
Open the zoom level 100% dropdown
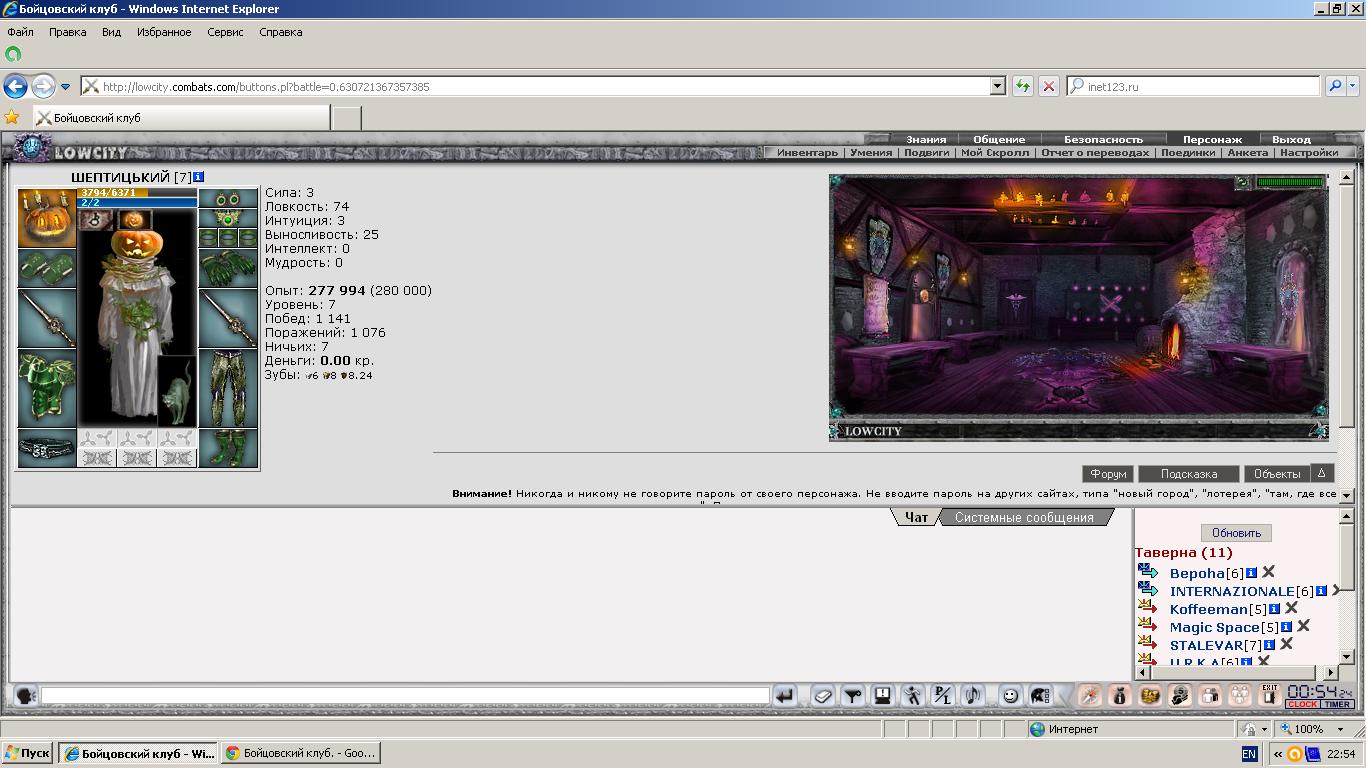click(1341, 729)
